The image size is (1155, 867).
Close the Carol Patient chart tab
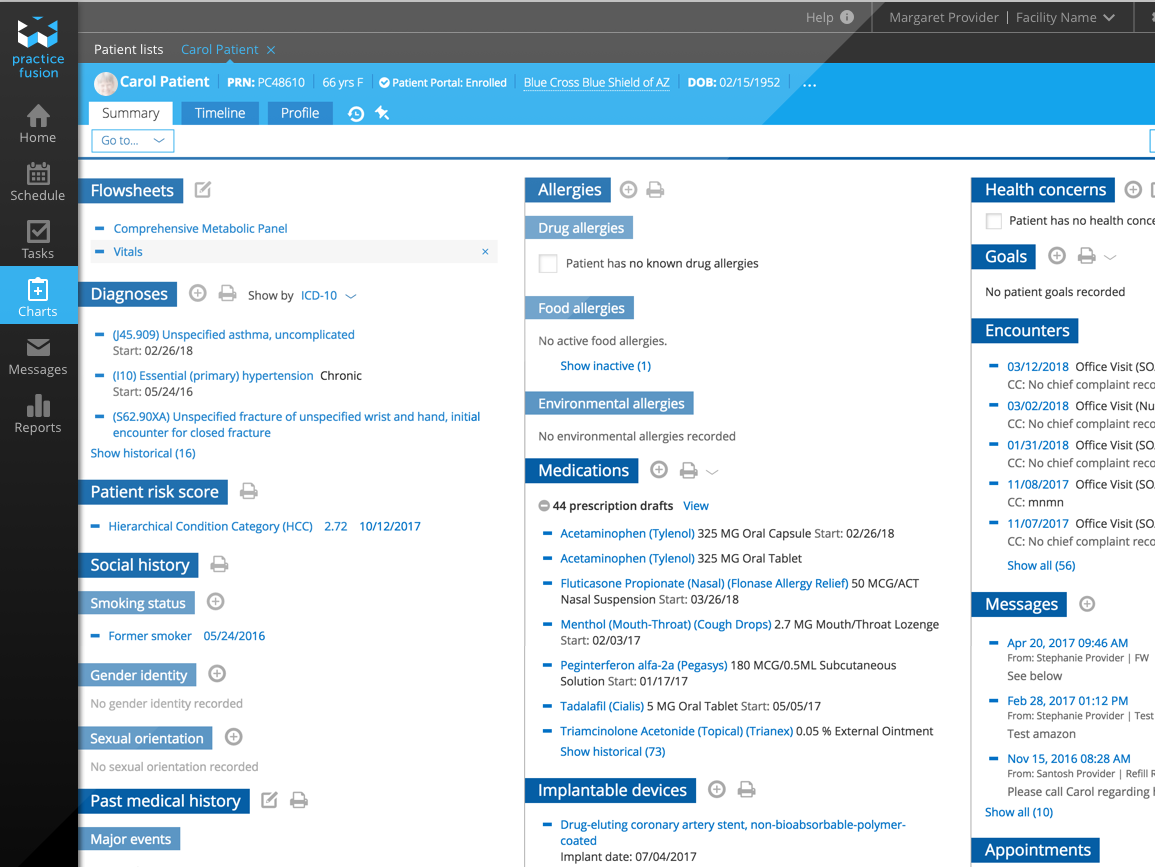[271, 50]
